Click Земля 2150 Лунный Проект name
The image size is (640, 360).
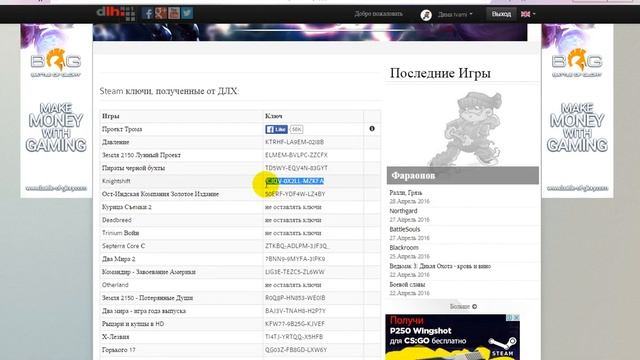pos(141,155)
